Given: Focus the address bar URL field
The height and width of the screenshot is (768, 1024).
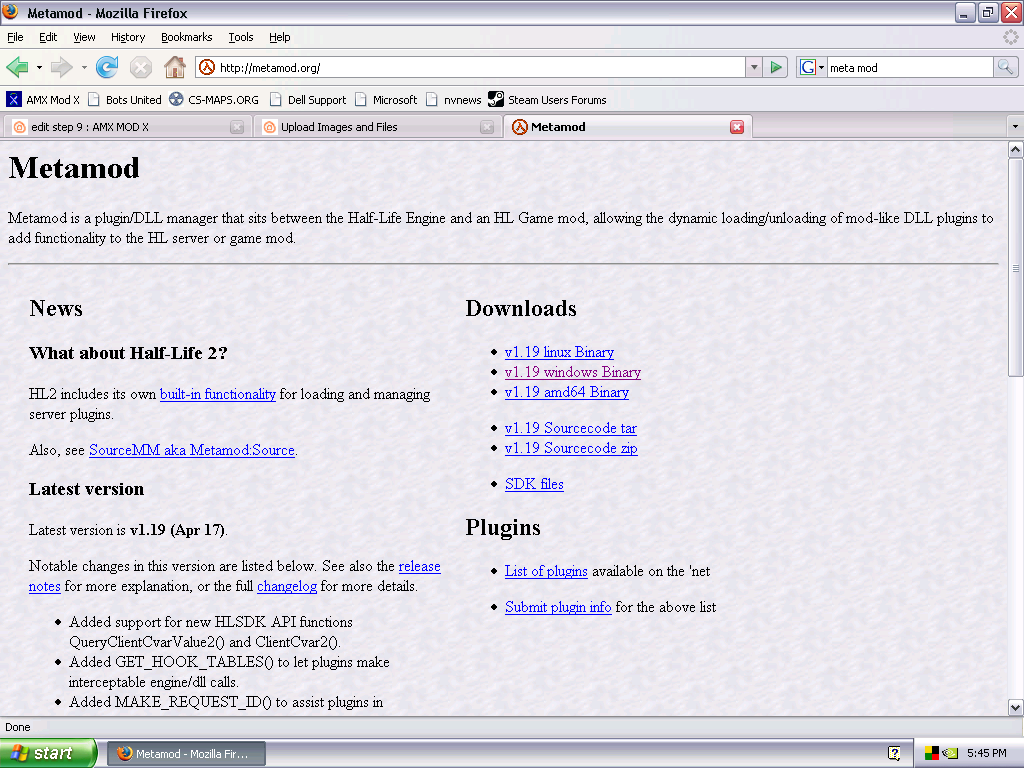Looking at the screenshot, I should point(481,67).
